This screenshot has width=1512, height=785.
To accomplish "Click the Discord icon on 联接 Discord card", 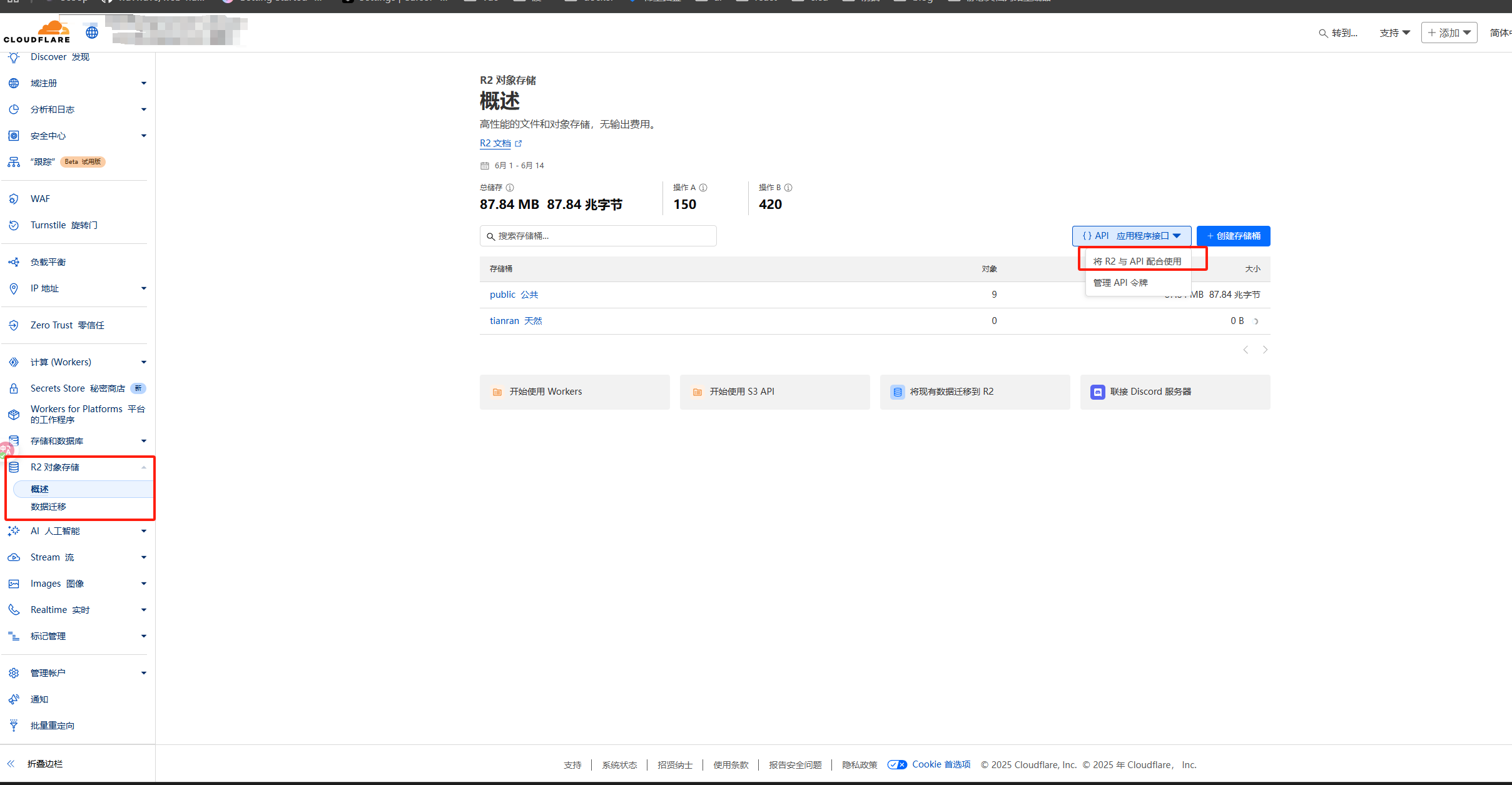I will coord(1097,392).
